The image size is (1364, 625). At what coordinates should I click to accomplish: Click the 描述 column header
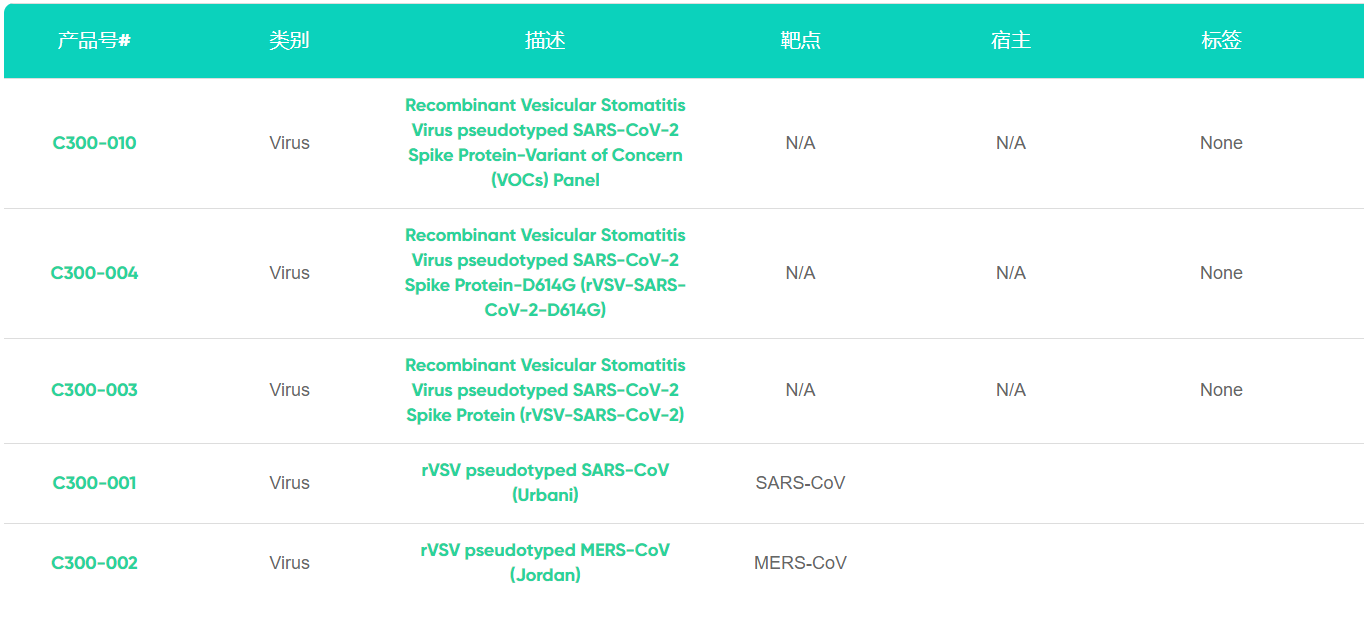pos(545,41)
